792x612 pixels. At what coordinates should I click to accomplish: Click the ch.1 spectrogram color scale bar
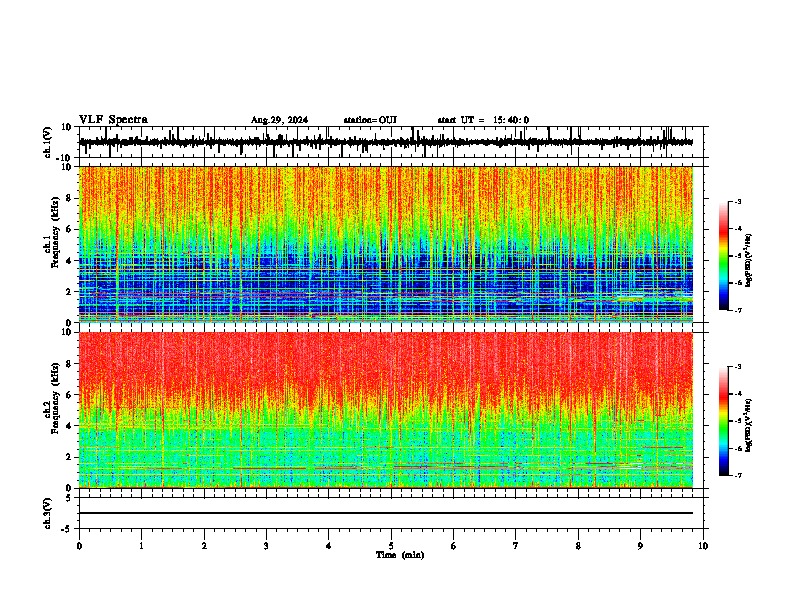click(723, 256)
